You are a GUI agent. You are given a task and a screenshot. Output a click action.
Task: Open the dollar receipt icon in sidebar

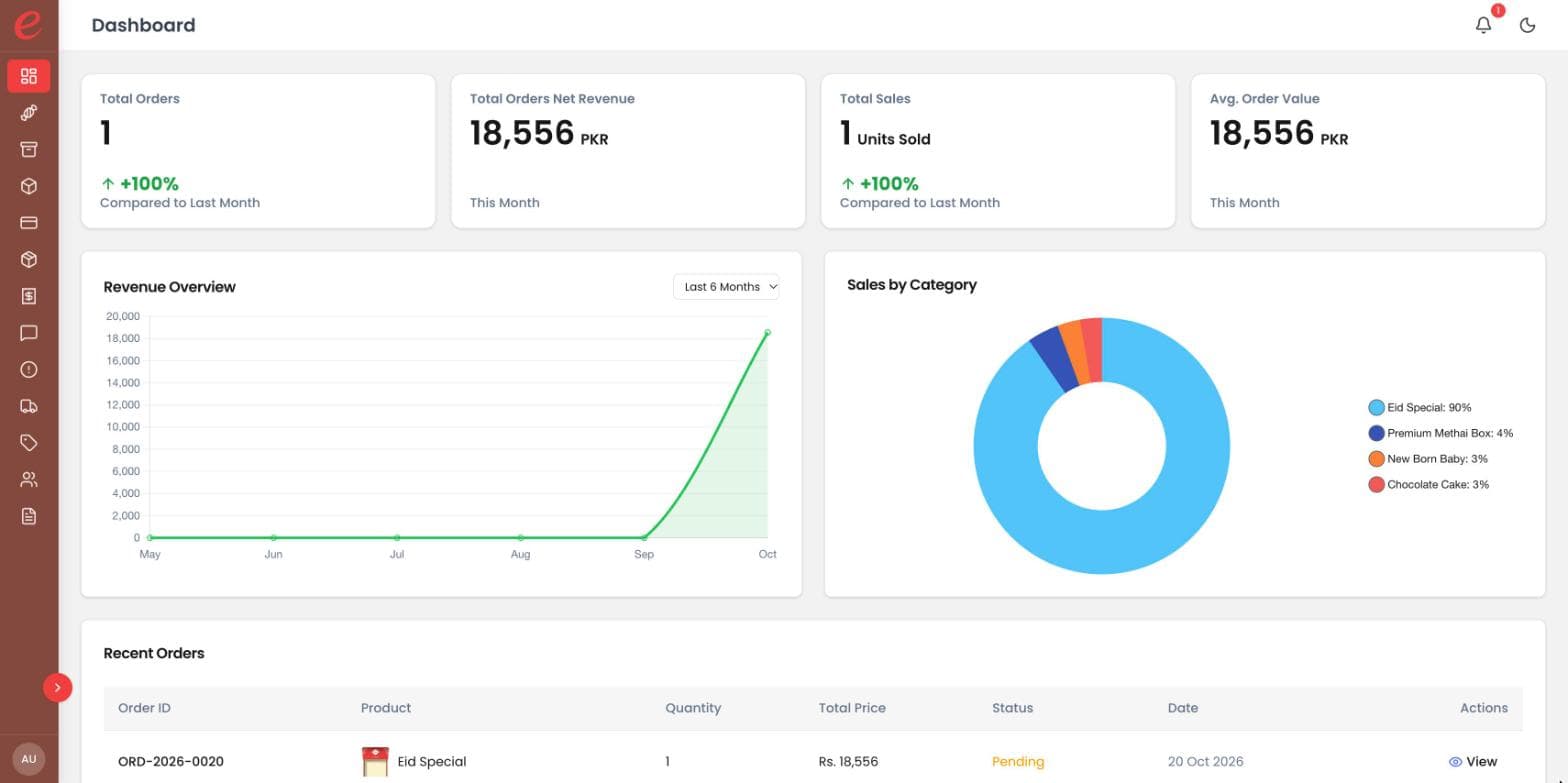(29, 296)
